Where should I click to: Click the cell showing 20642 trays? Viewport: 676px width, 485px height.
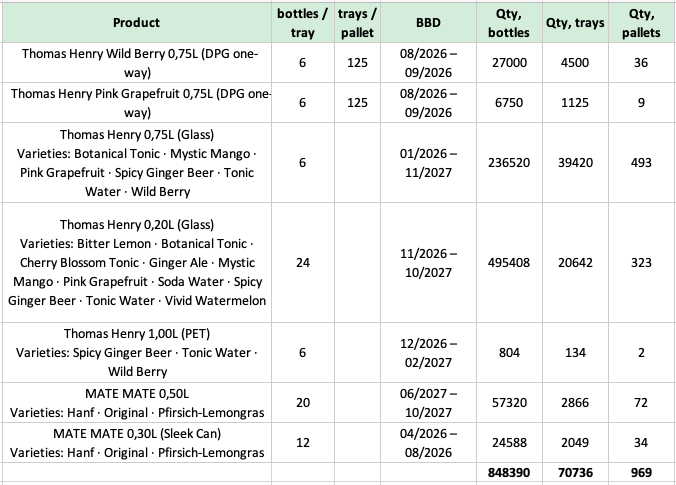click(x=575, y=262)
